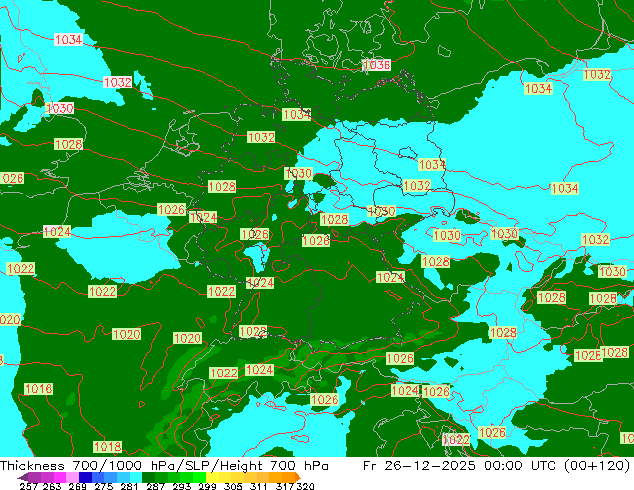Screen dimensions: 634x490
Task: Click the legend value 311
Action: [259, 486]
